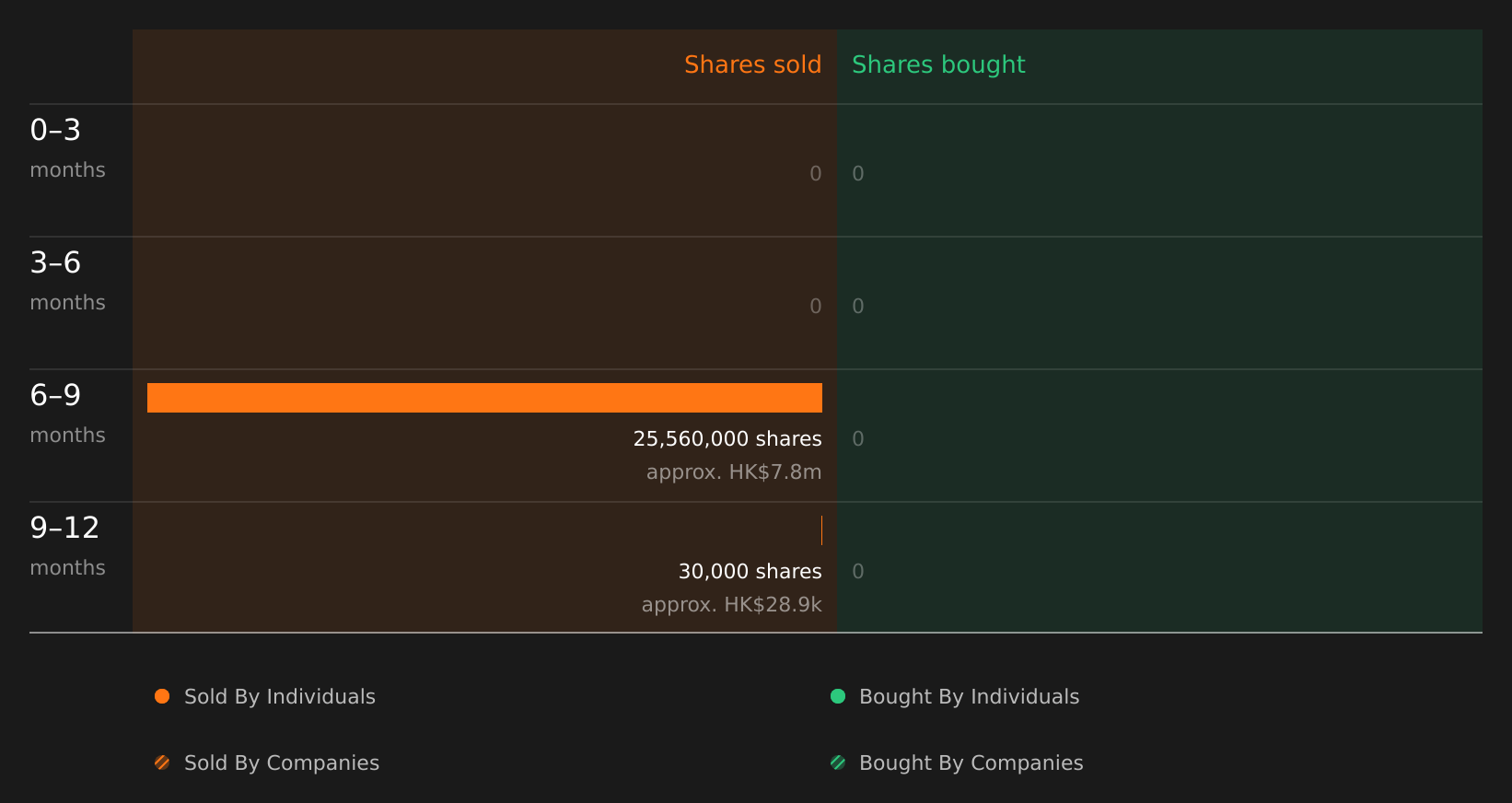The image size is (1512, 803).
Task: Click the 3–6 months row label
Action: pos(67,281)
